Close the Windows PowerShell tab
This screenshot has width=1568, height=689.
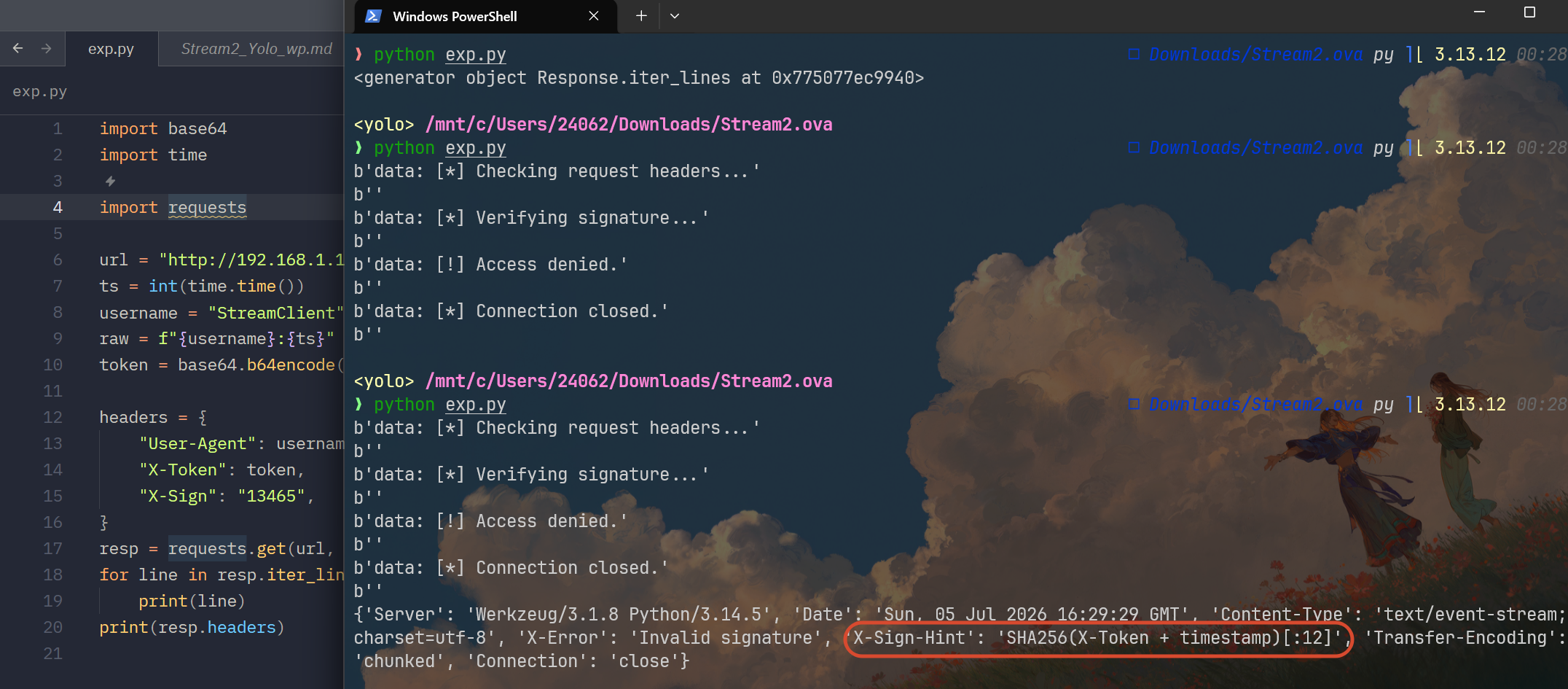click(x=594, y=16)
